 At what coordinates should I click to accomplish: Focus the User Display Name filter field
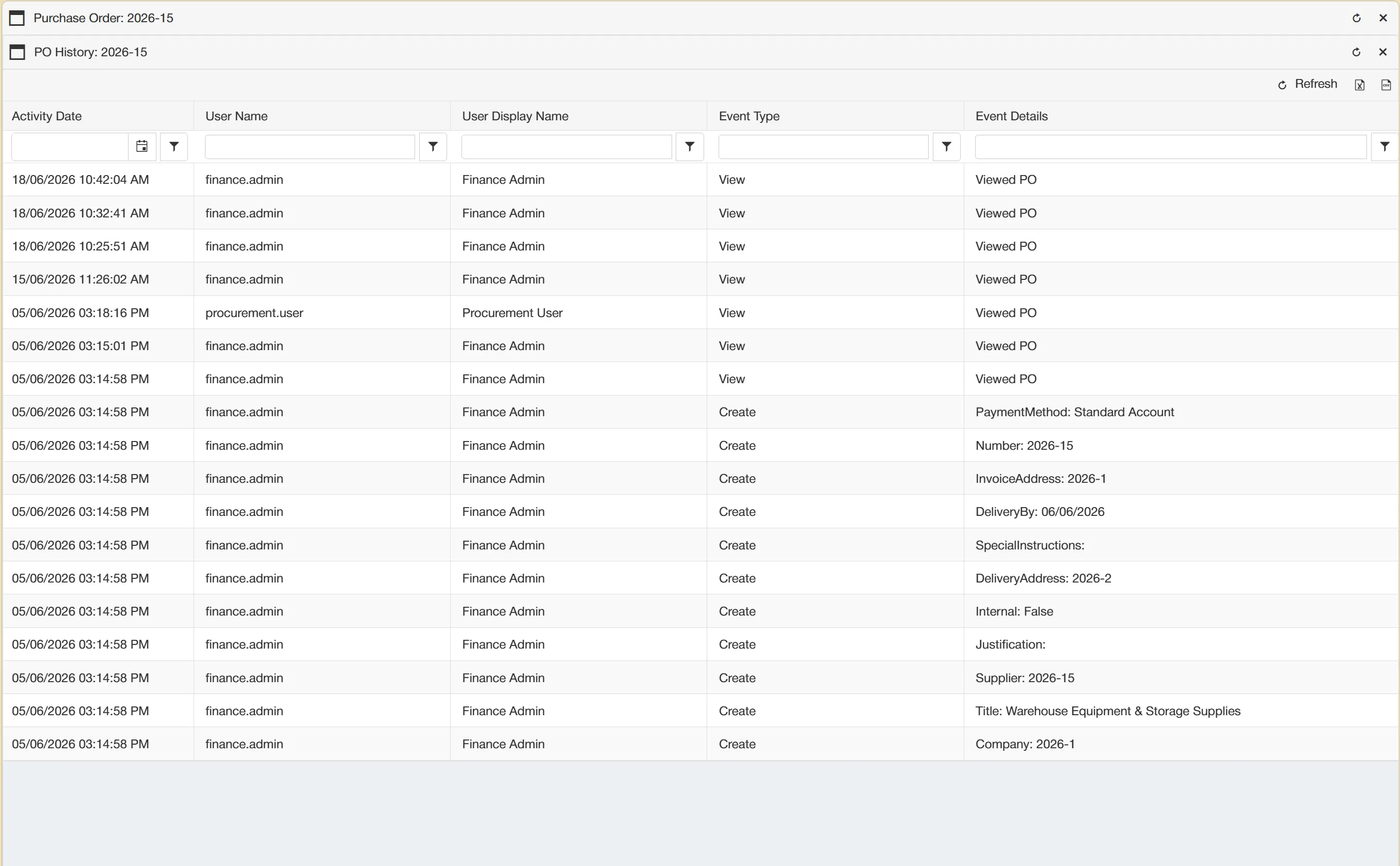(x=566, y=147)
